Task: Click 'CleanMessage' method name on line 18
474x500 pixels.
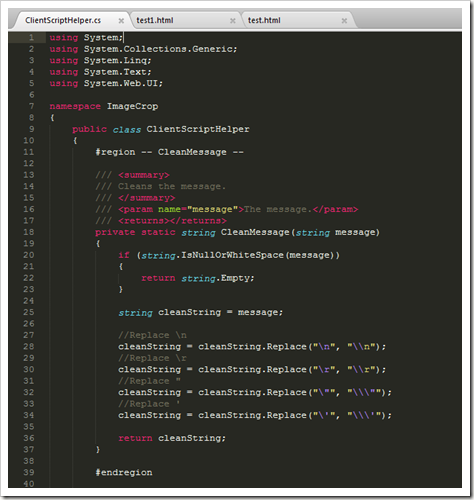Action: click(x=255, y=232)
